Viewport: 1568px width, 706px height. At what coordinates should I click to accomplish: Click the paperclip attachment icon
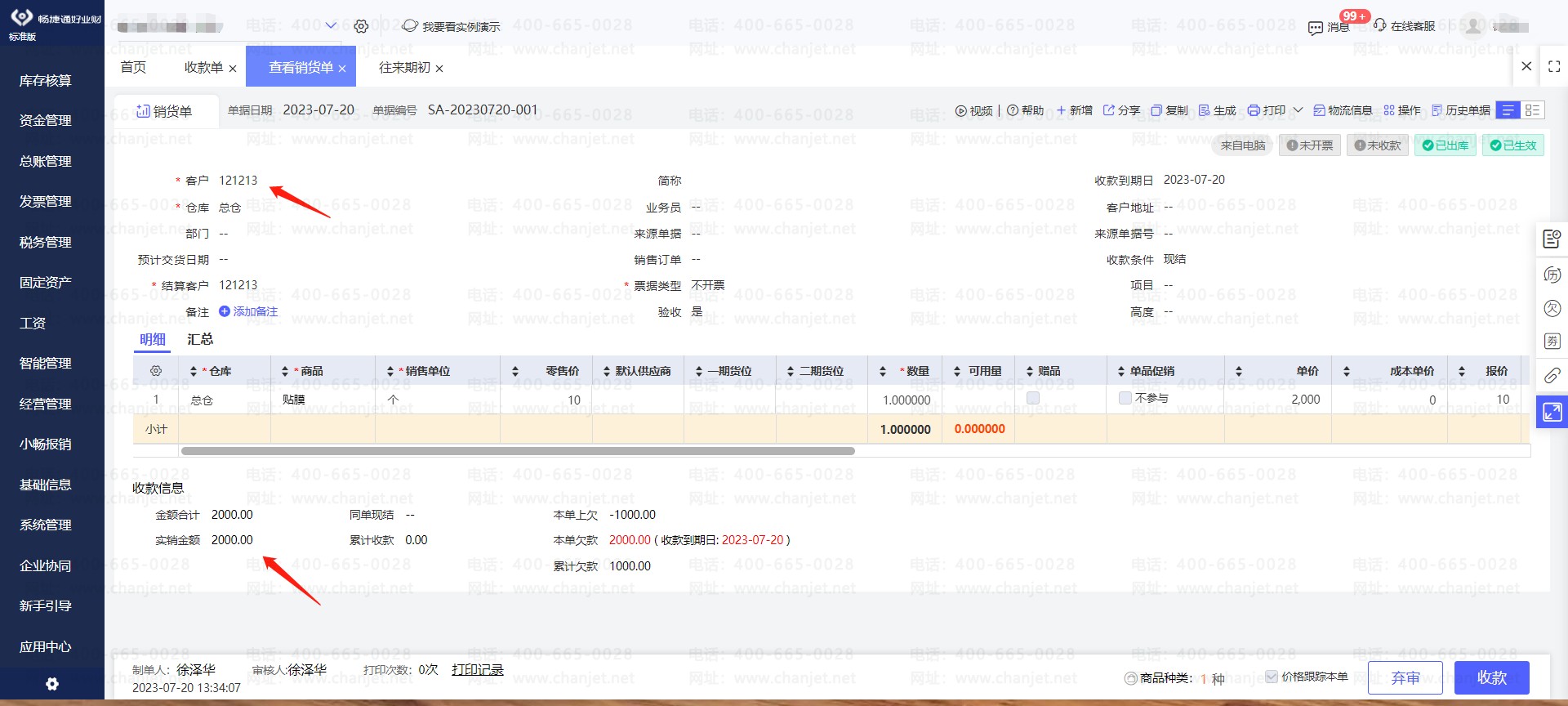(1552, 375)
